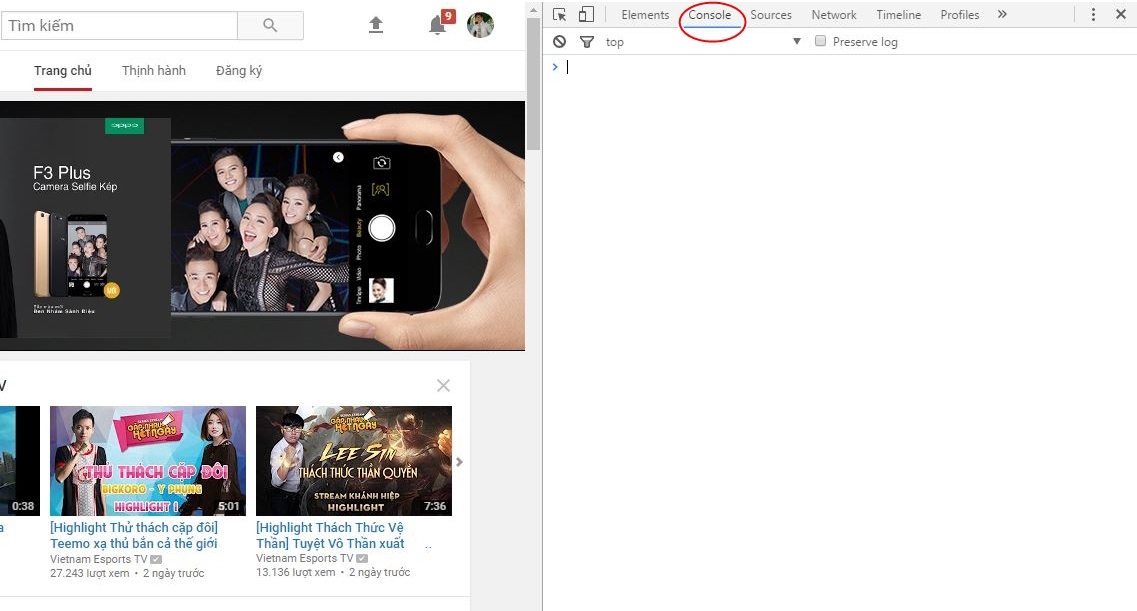Click the upload video icon
The width and height of the screenshot is (1137, 611).
pos(376,25)
